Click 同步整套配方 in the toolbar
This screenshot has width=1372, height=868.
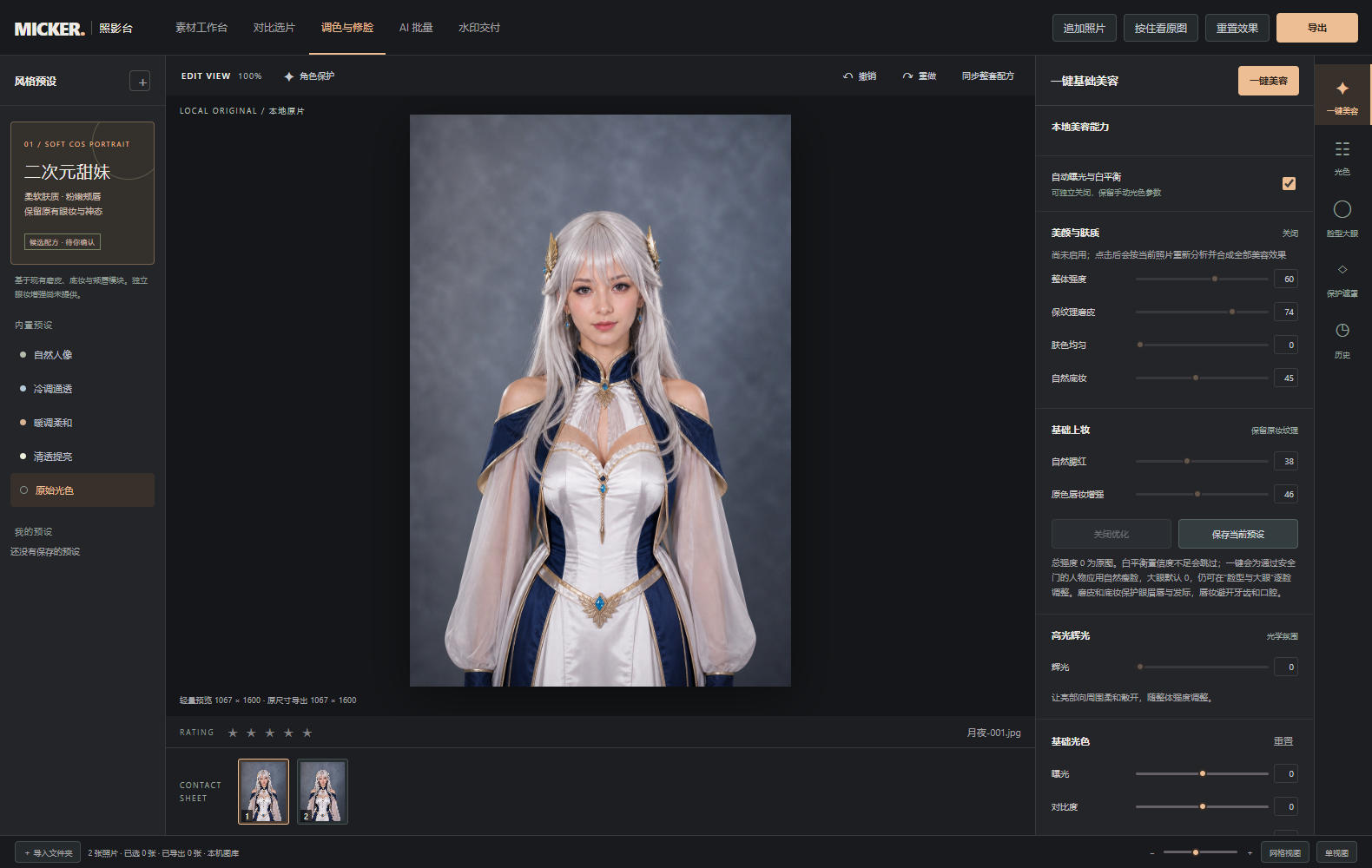click(988, 76)
